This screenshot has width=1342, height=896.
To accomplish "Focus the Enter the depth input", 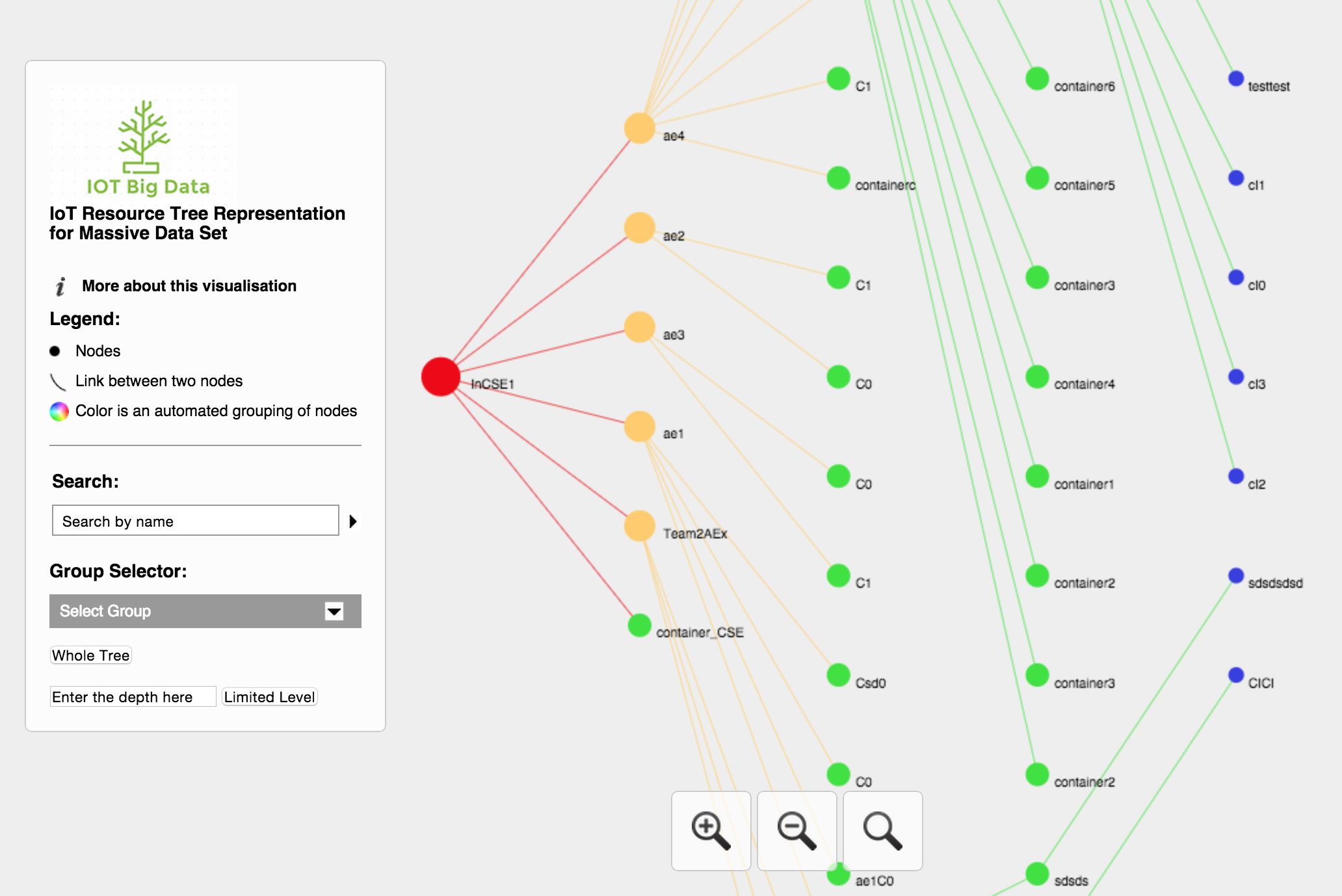I will click(133, 696).
